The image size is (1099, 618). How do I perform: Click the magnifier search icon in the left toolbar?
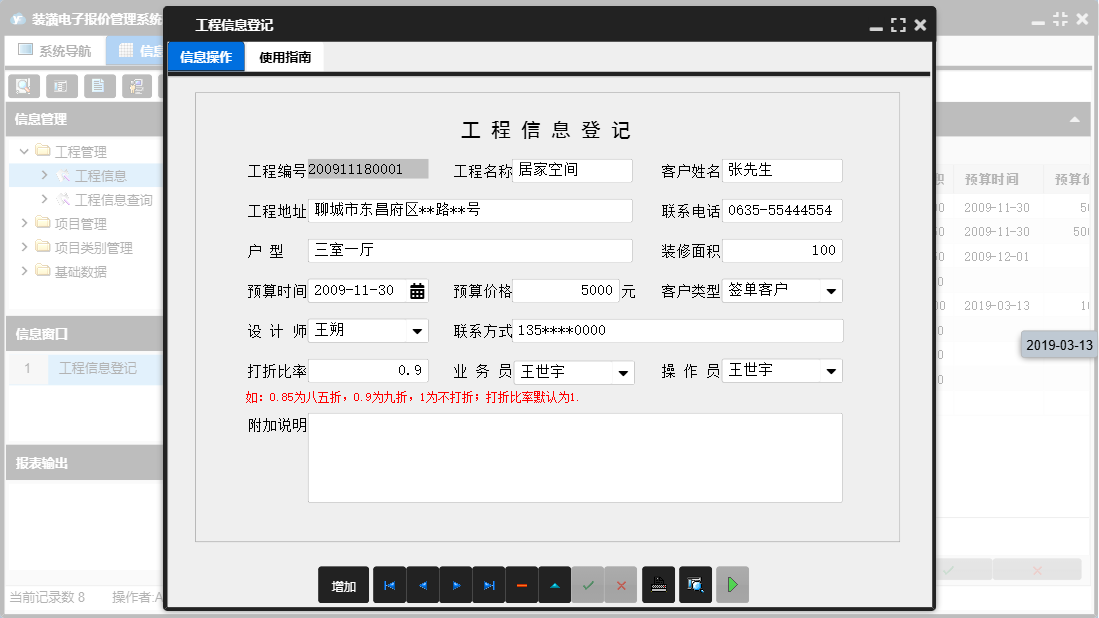pos(22,86)
